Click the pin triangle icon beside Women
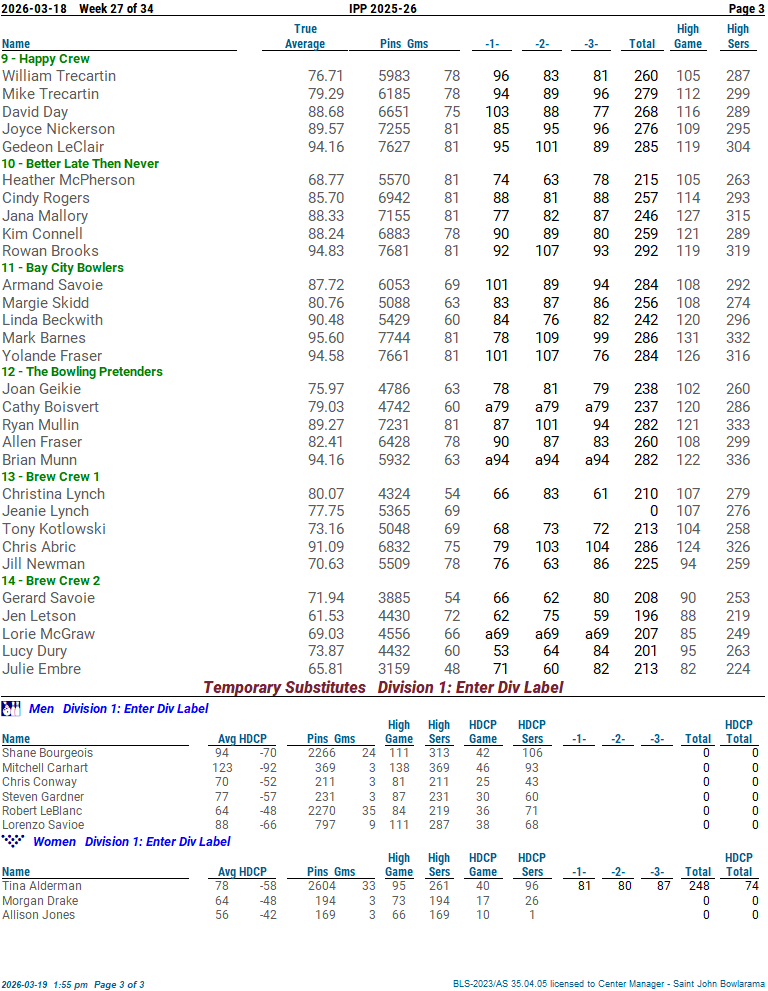The width and height of the screenshot is (768, 991). click(x=13, y=841)
